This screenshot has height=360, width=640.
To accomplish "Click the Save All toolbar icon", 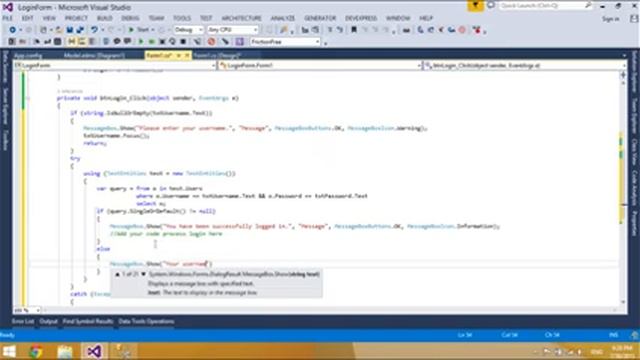I will 80,30.
